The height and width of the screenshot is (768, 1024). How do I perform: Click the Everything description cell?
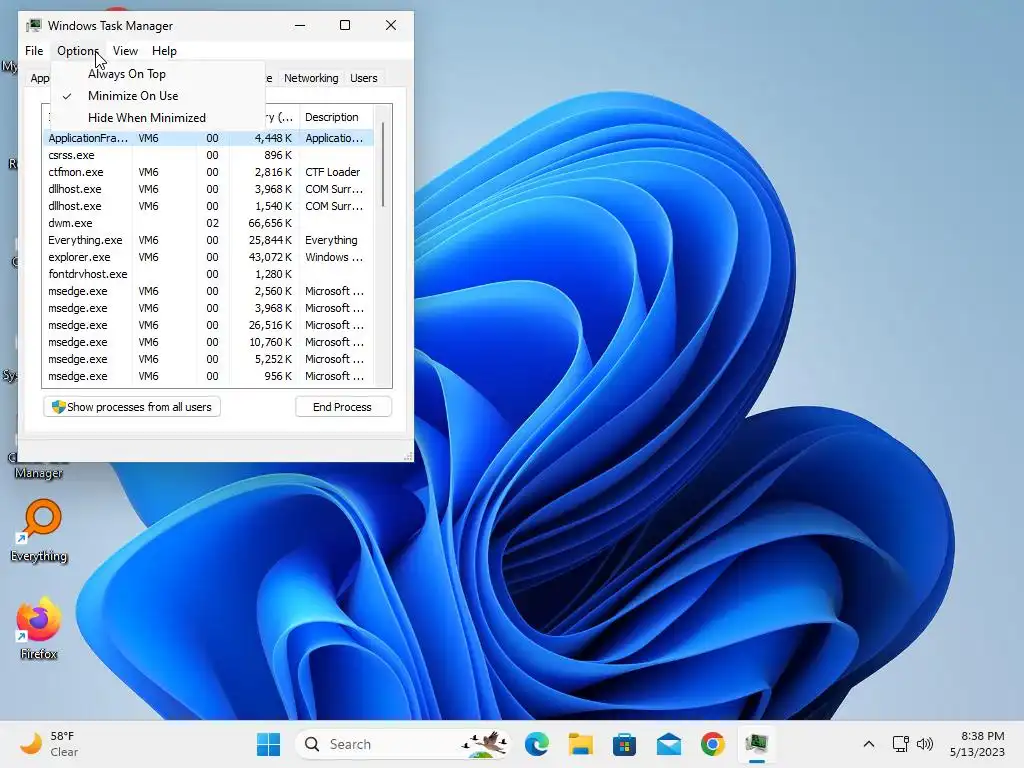coord(331,240)
